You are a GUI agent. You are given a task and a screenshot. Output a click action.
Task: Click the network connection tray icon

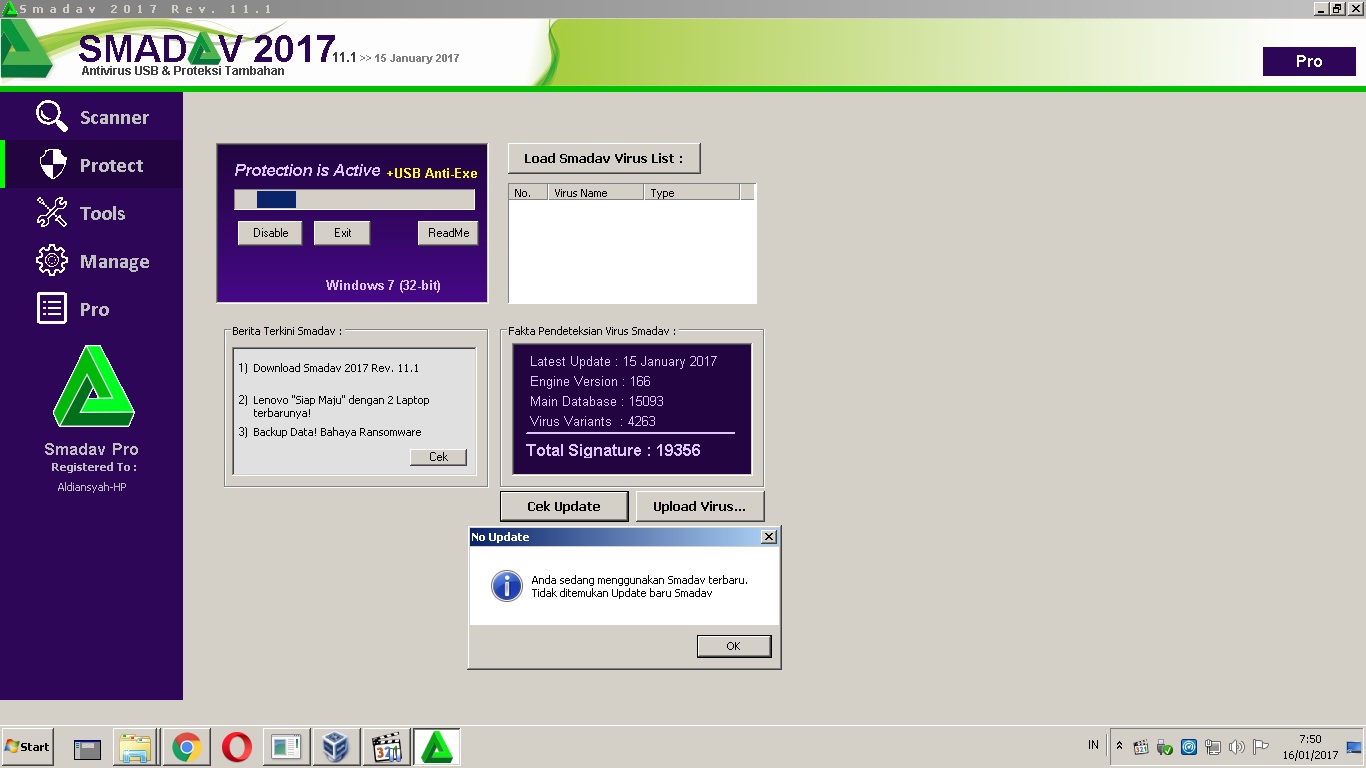click(1213, 747)
